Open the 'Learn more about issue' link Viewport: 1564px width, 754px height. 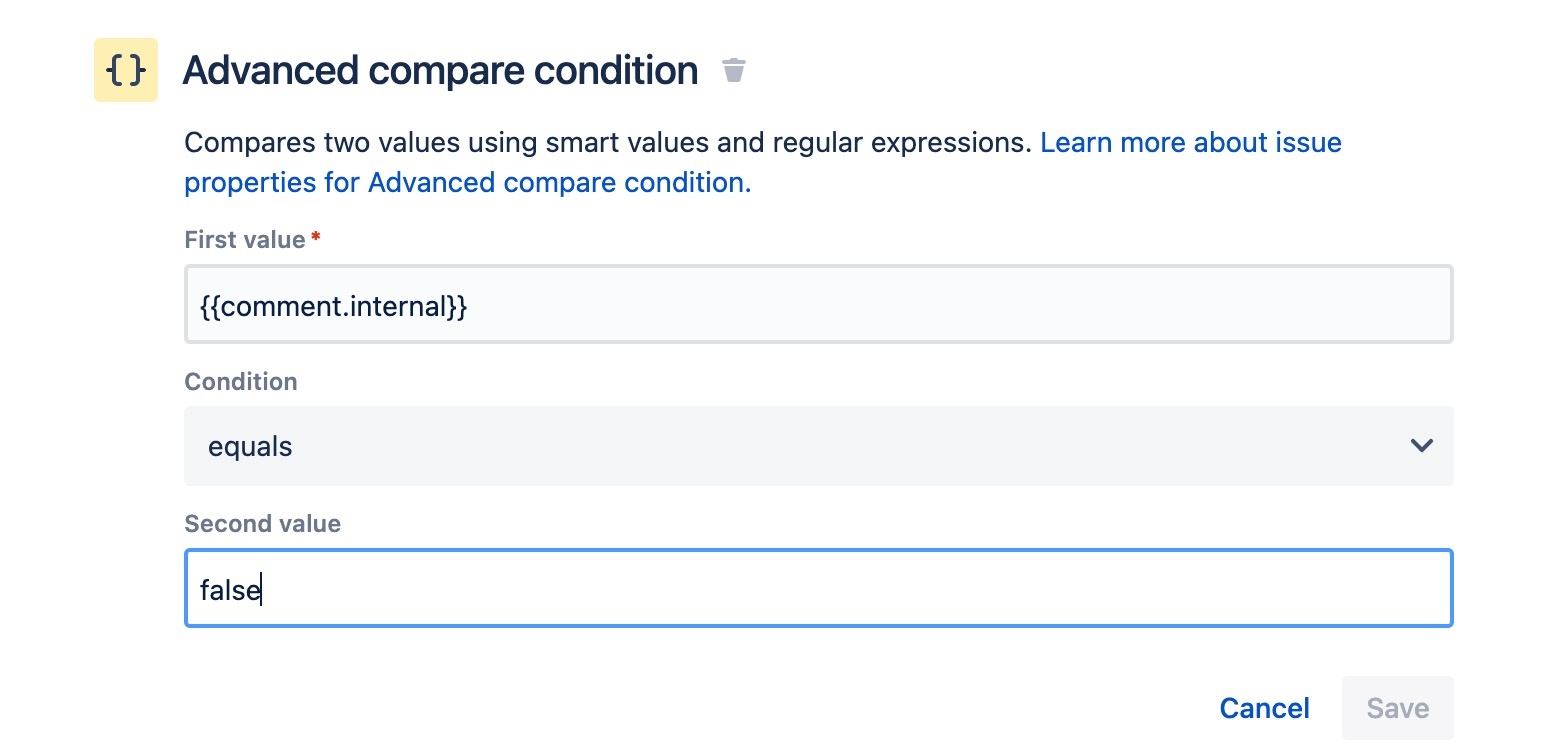tap(1190, 143)
